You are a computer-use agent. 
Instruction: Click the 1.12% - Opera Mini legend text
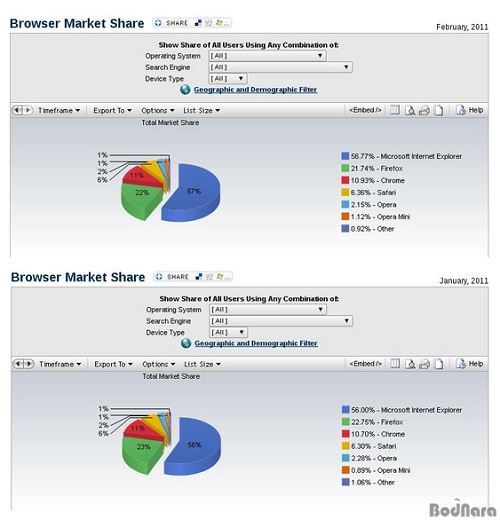(380, 217)
